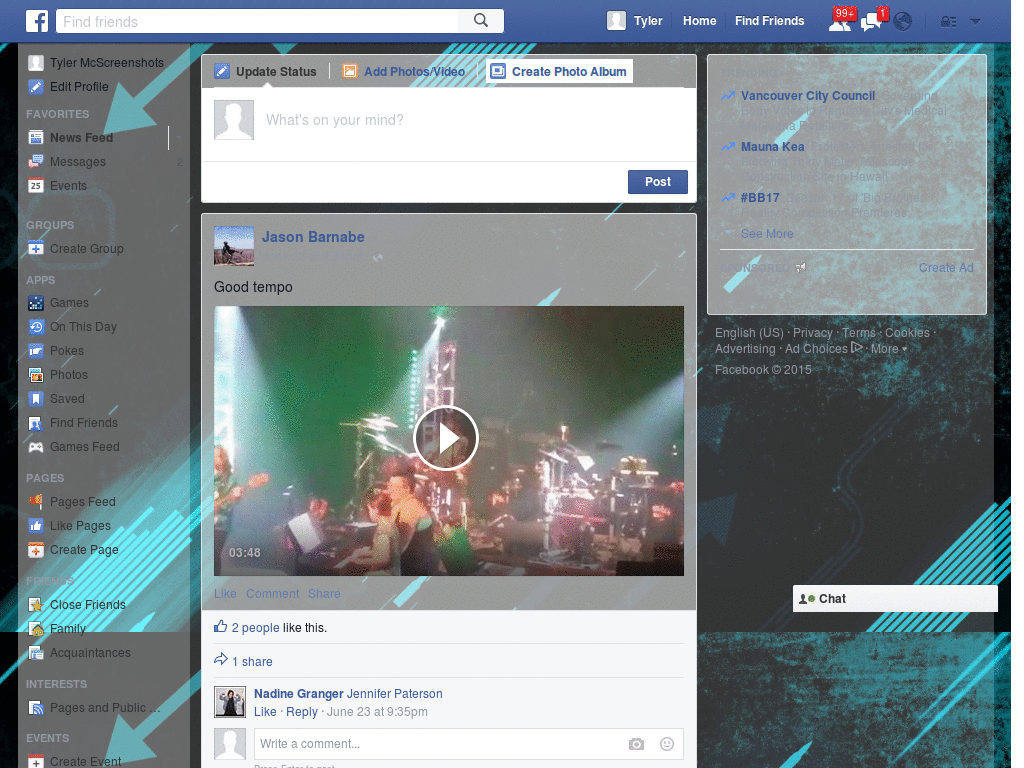Open Vancouver City Council trending topic
Image resolution: width=1024 pixels, height=768 pixels.
click(808, 96)
